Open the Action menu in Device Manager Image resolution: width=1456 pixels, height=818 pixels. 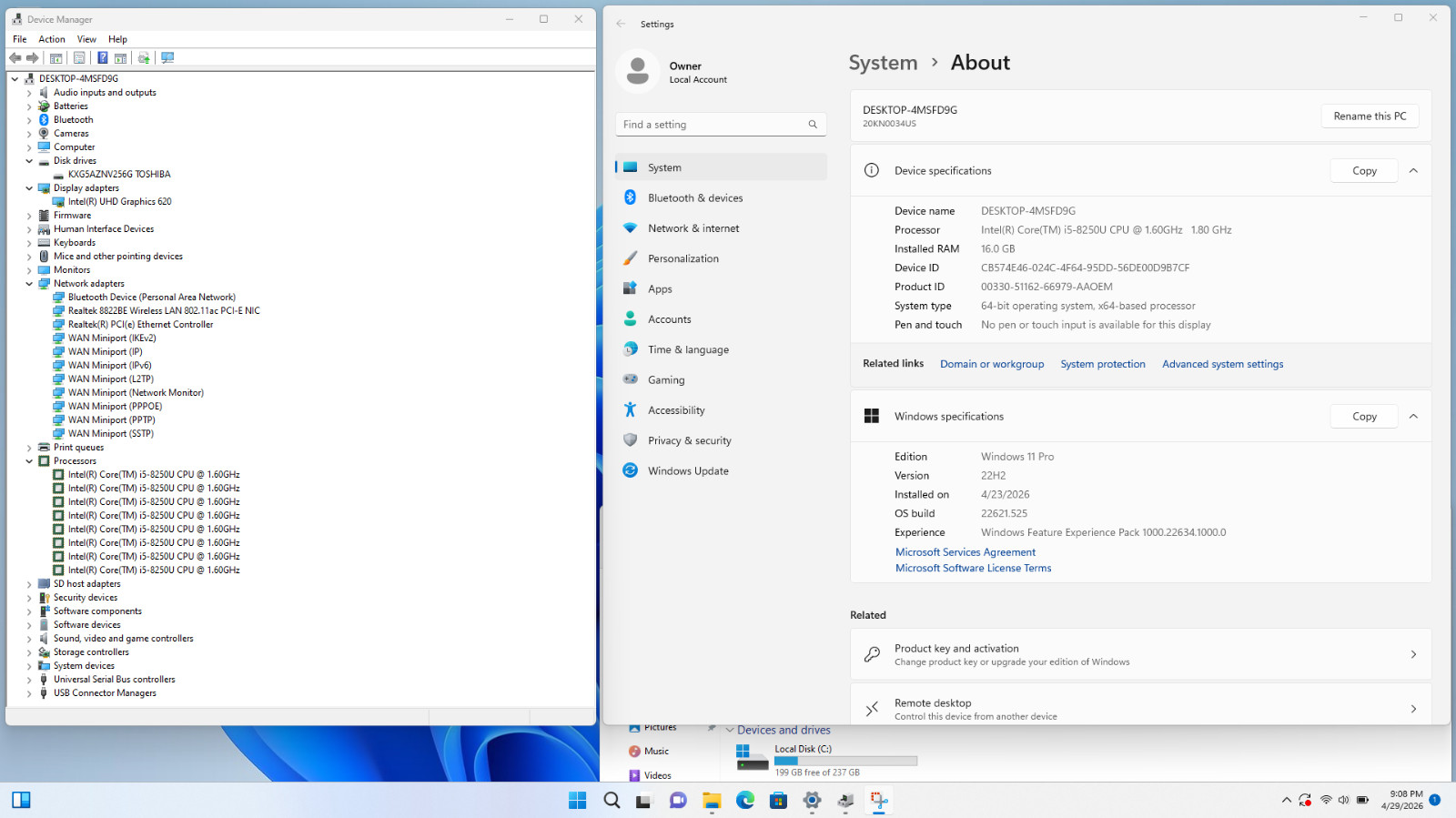(52, 39)
